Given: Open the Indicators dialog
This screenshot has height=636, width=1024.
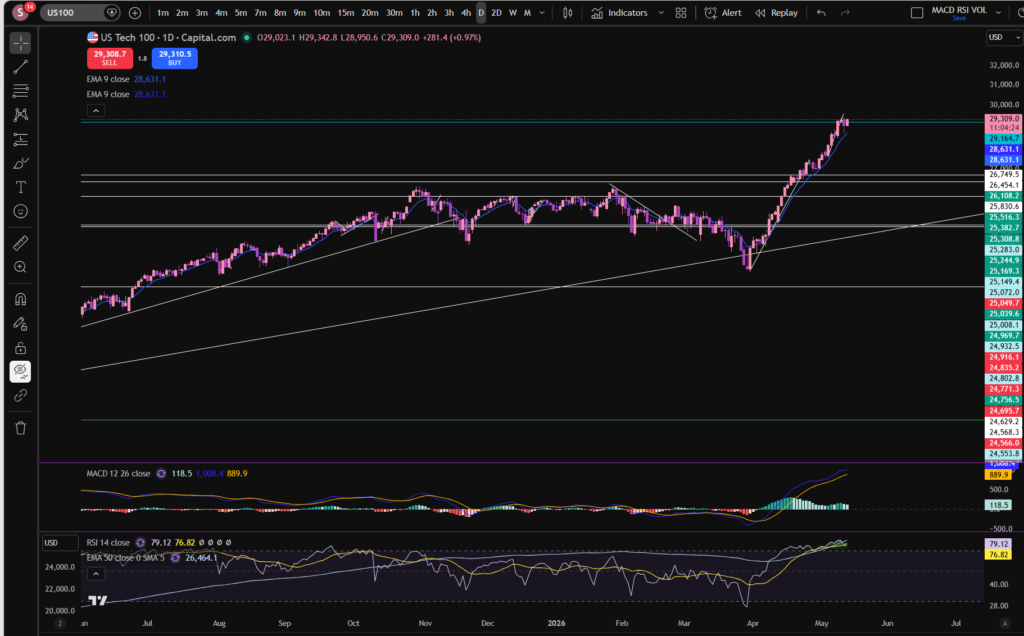Looking at the screenshot, I should click(x=620, y=12).
